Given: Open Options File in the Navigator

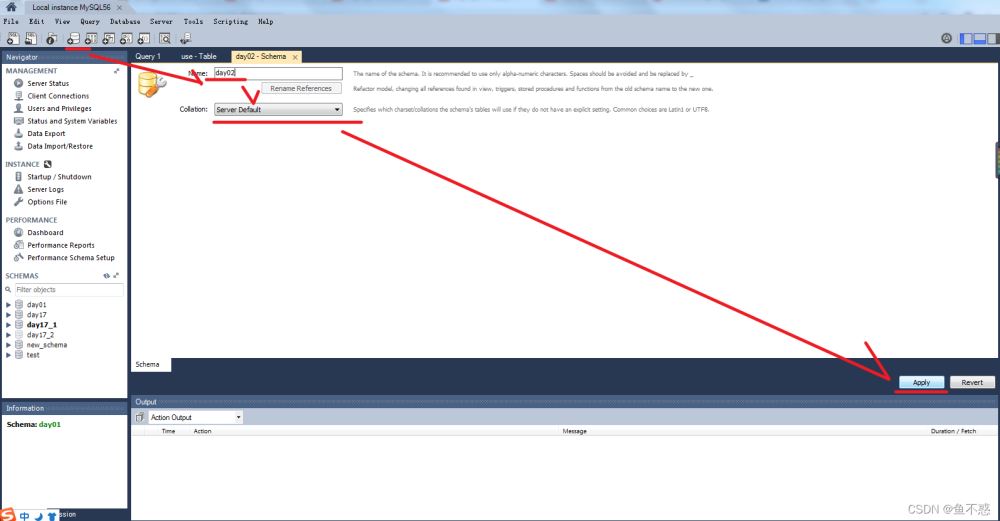Looking at the screenshot, I should tap(47, 202).
